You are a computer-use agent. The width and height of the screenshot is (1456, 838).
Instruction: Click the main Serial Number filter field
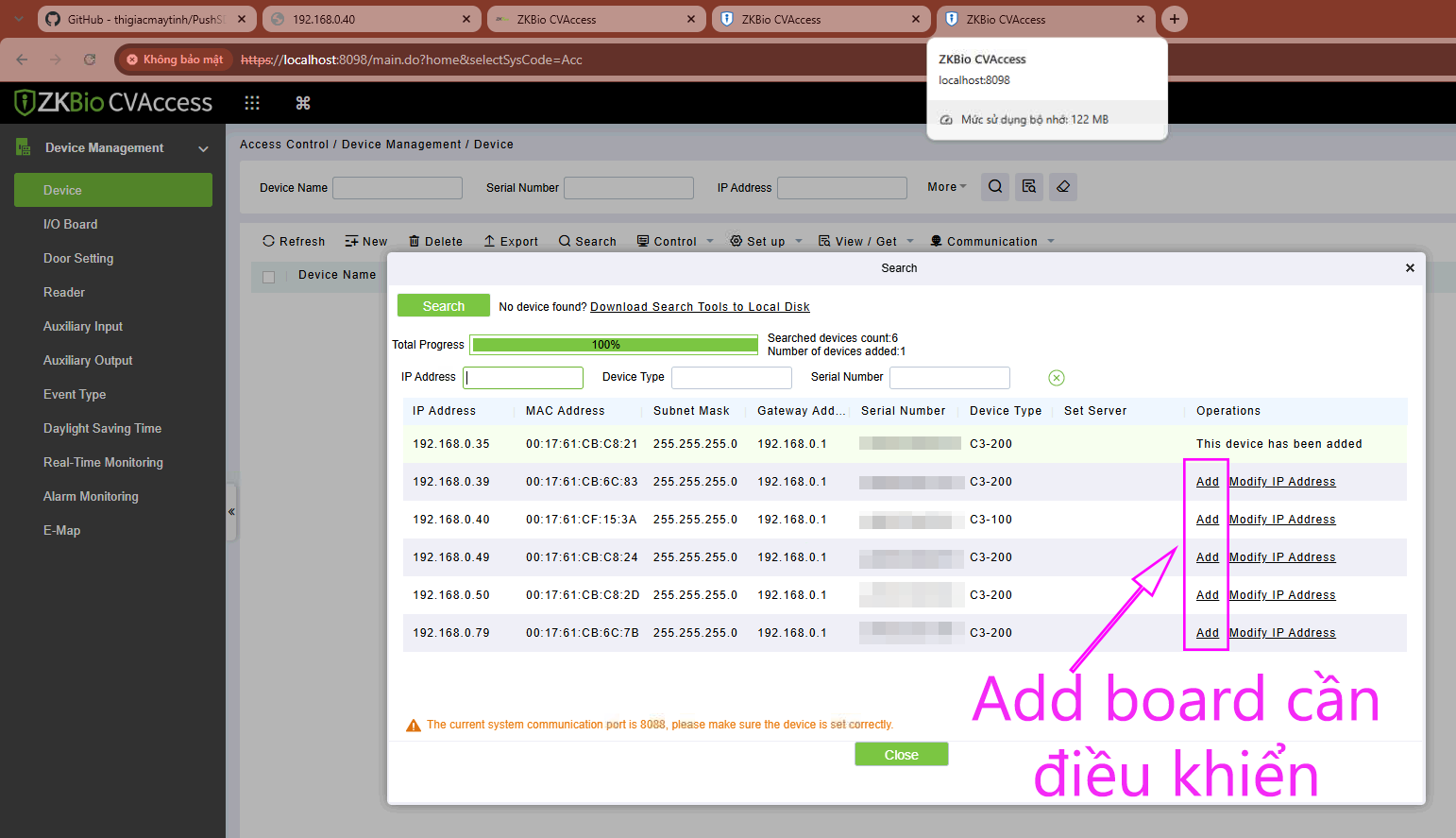[629, 188]
